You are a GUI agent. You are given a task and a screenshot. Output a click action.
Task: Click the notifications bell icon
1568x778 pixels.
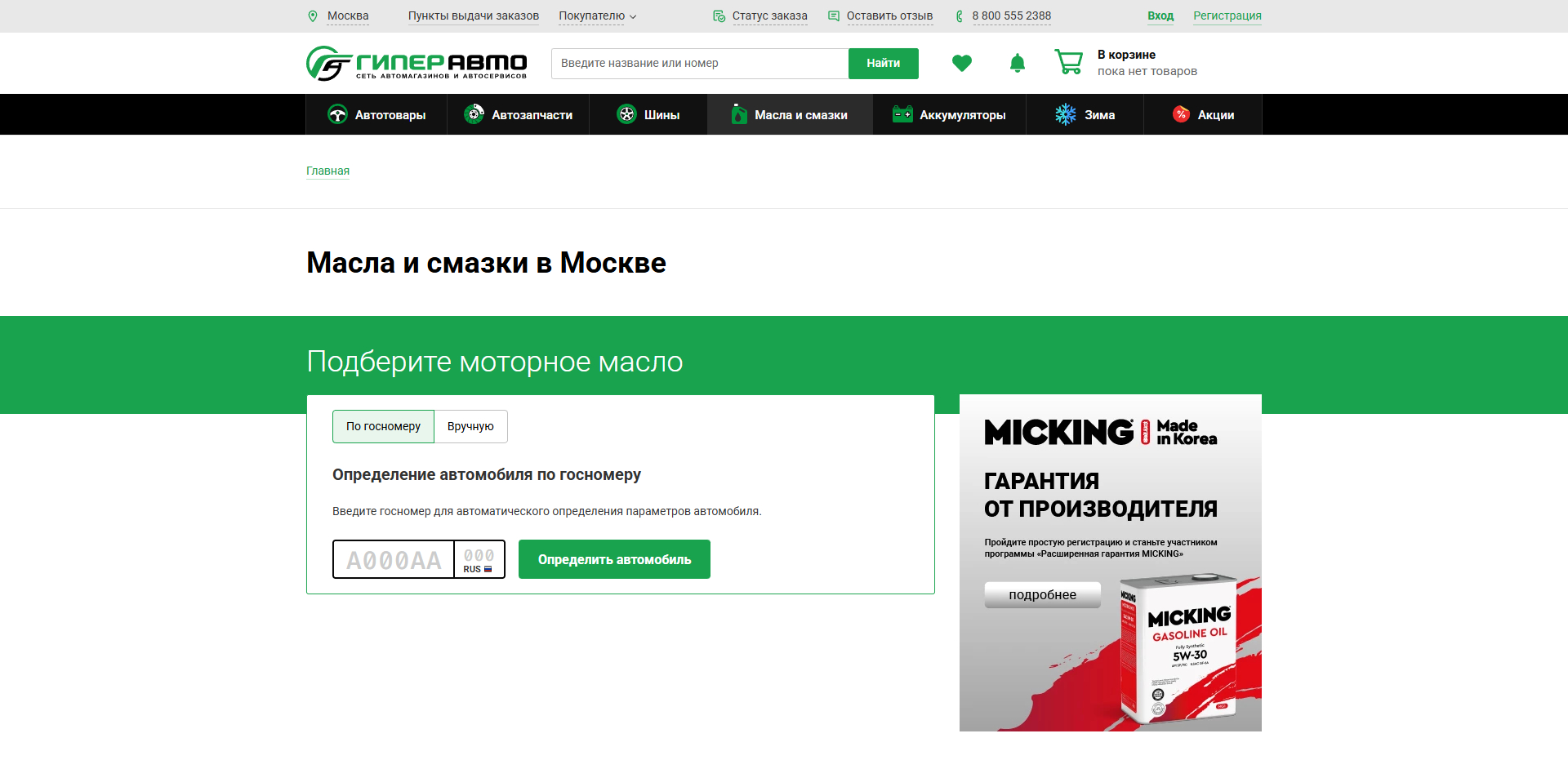click(x=1017, y=63)
